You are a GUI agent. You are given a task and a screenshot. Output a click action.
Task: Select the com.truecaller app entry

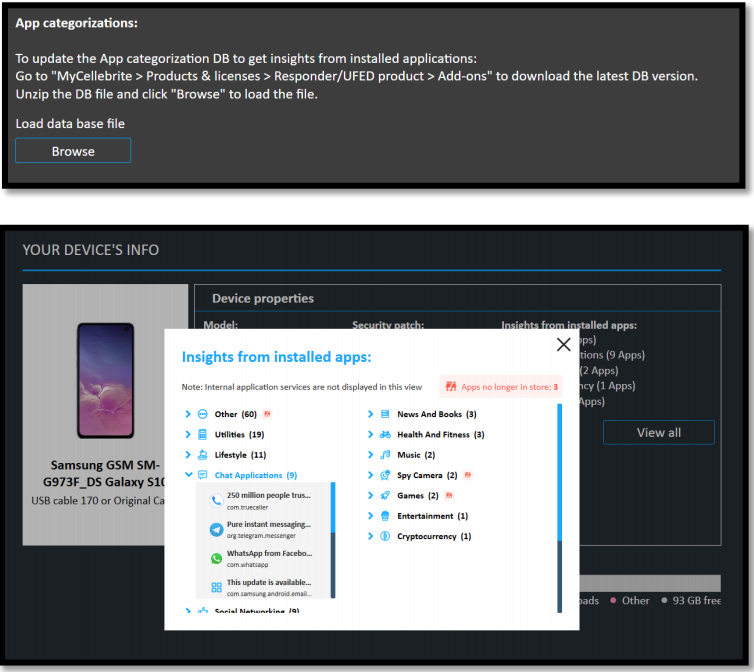(264, 501)
